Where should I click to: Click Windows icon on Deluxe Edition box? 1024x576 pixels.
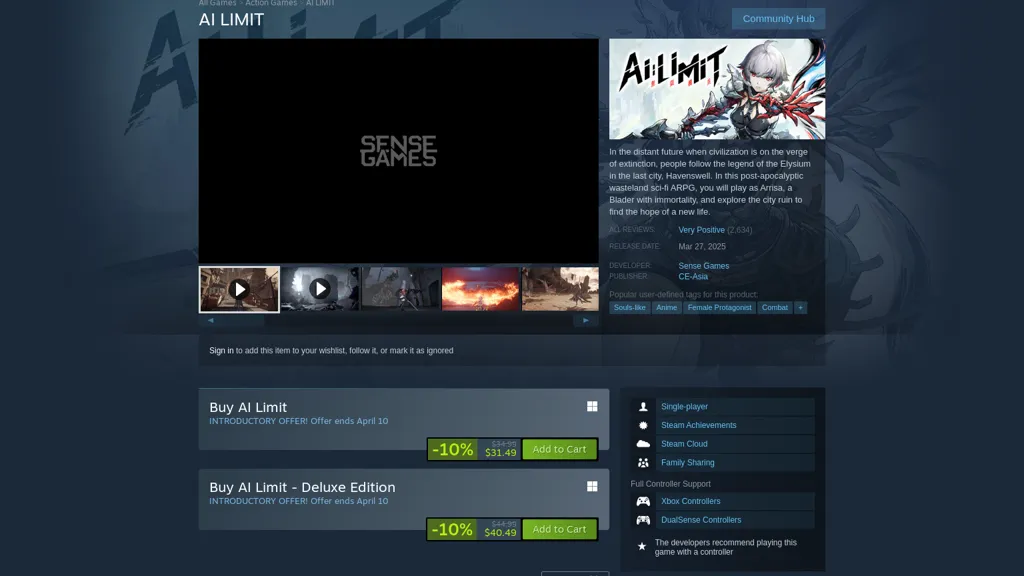coord(592,487)
